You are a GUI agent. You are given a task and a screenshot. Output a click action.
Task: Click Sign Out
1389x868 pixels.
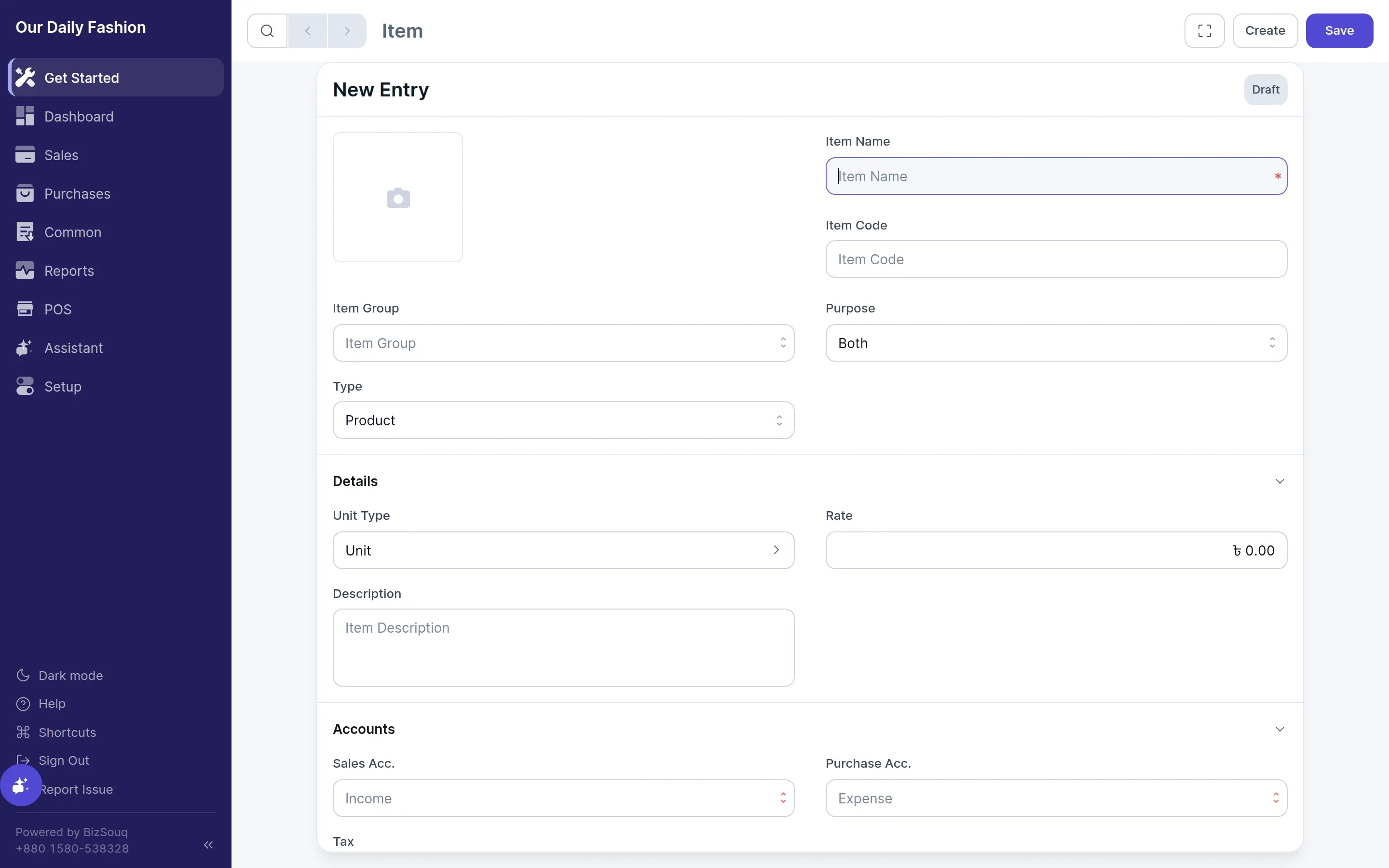[64, 760]
